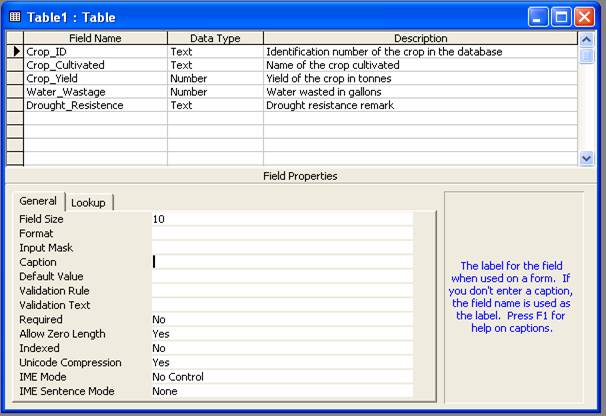Open Data Type cell for Water_Wastage
606x416 pixels.
(x=215, y=92)
